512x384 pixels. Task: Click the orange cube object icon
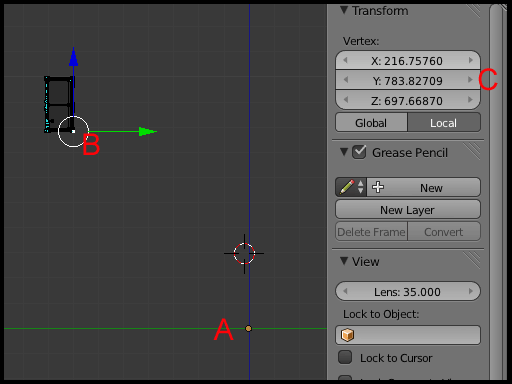[348, 335]
